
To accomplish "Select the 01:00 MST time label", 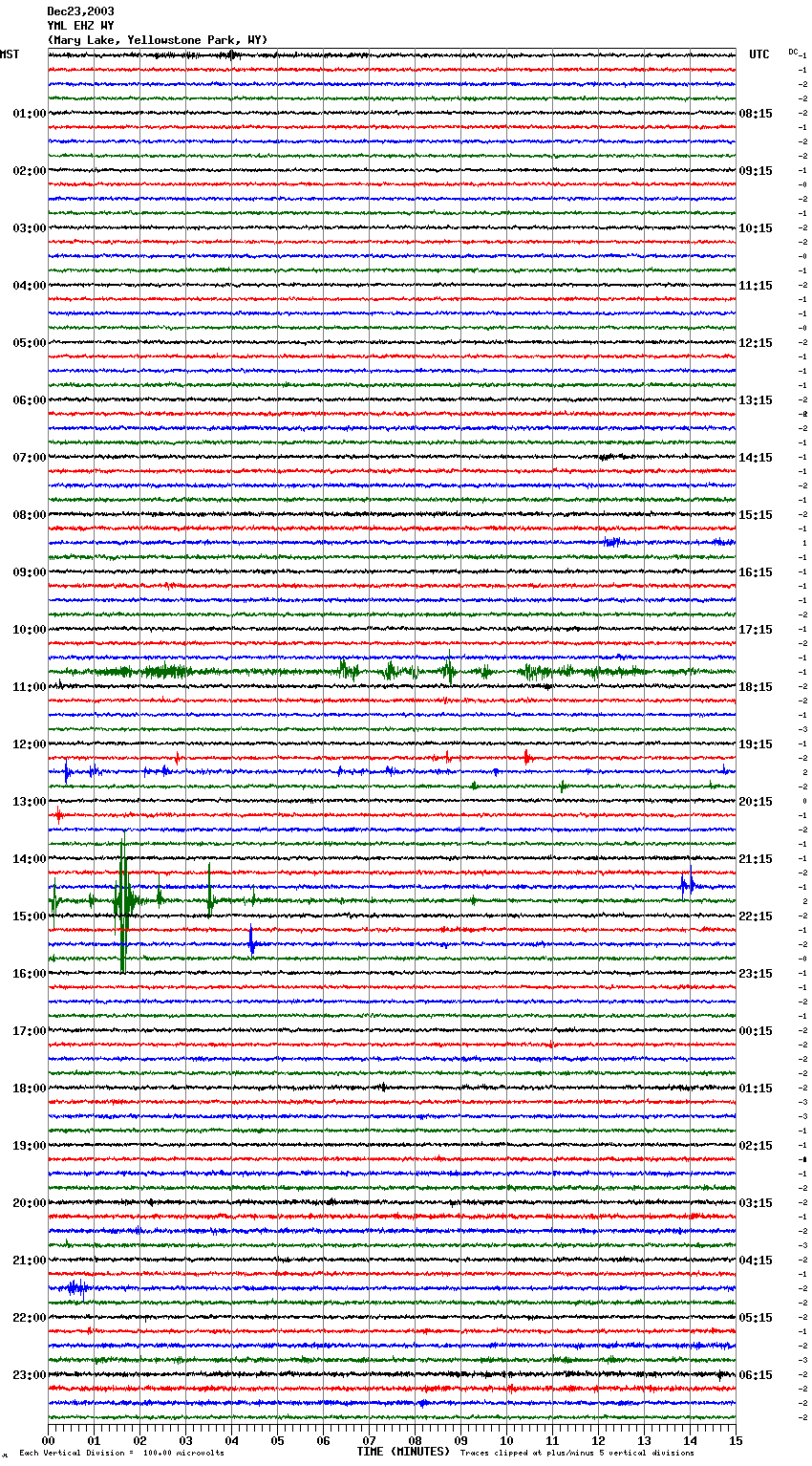I will tap(29, 114).
